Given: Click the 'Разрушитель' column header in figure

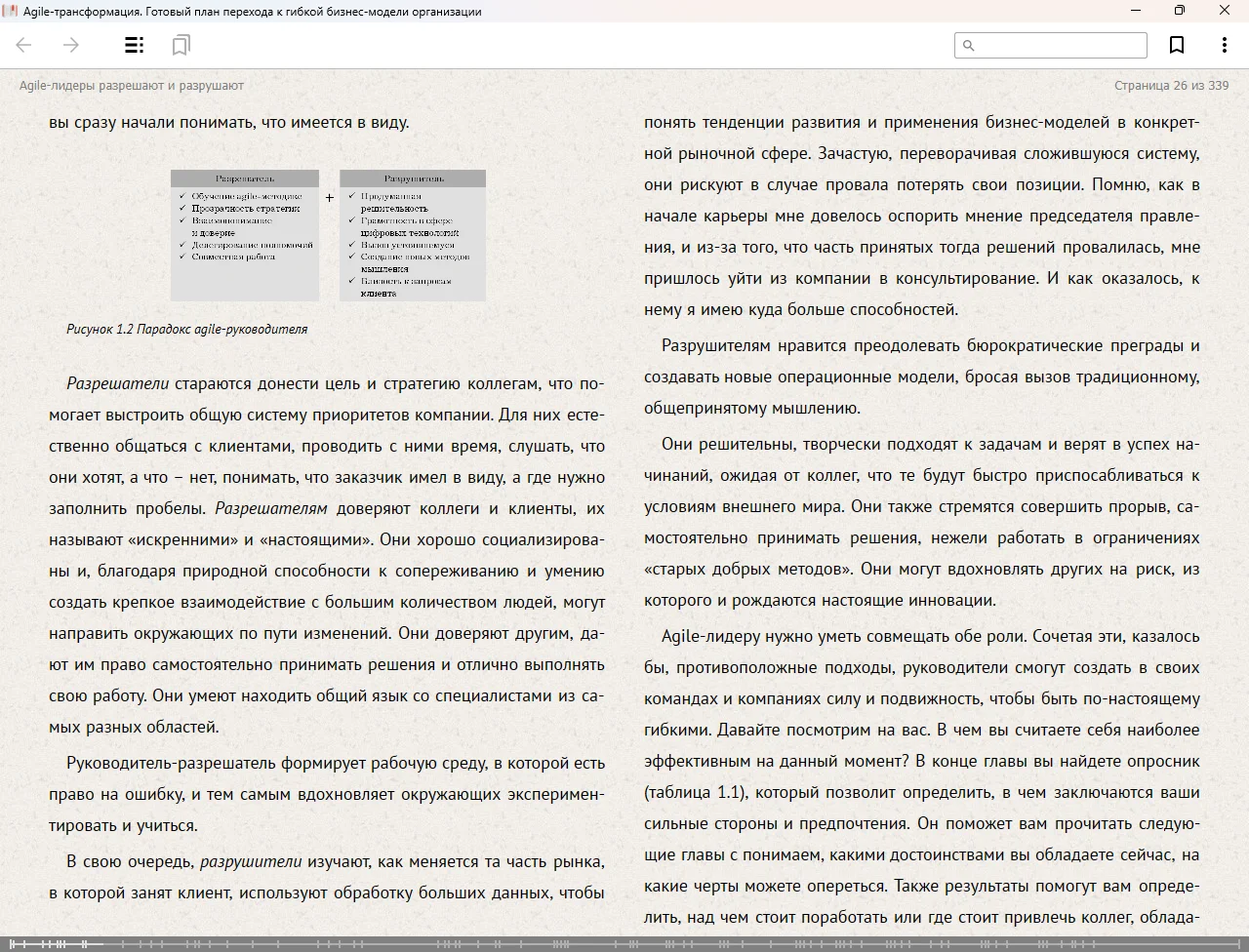Looking at the screenshot, I should pos(413,178).
